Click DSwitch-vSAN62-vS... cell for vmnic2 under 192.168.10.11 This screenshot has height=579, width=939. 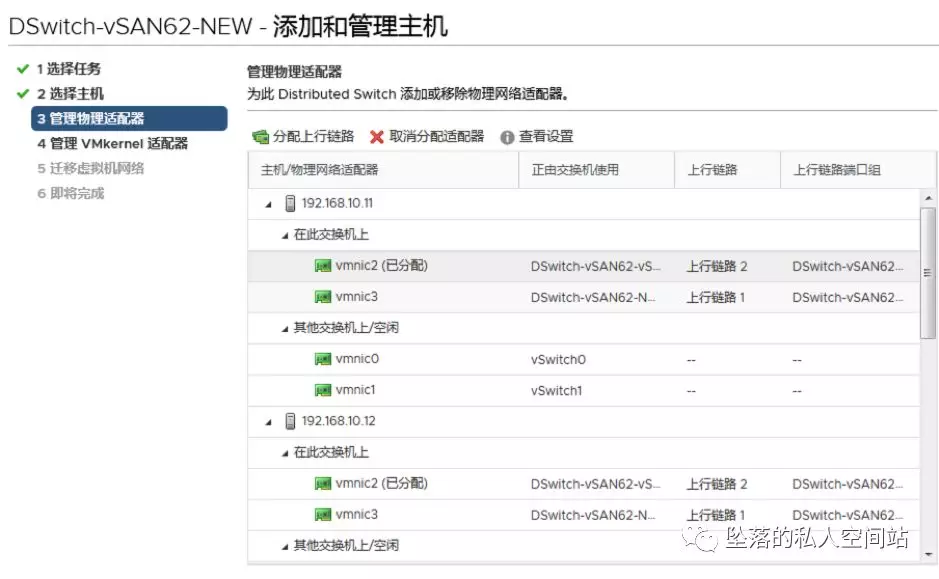596,266
